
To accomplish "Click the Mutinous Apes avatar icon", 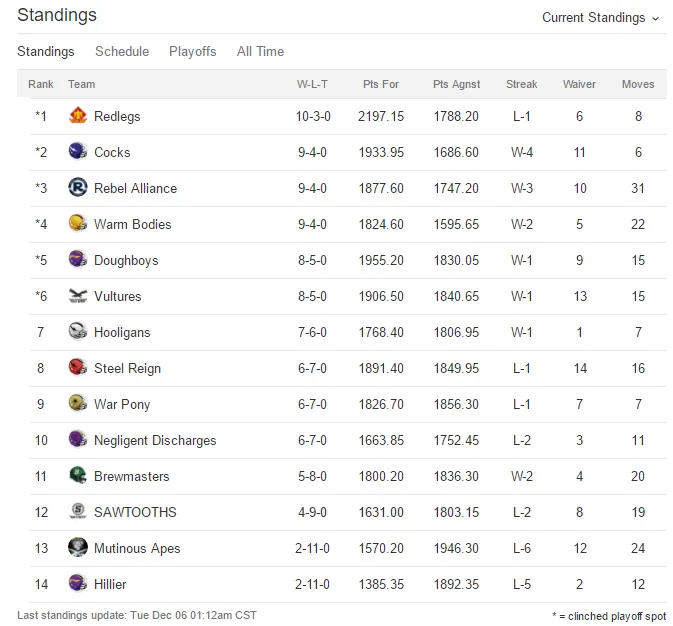I will [x=78, y=547].
